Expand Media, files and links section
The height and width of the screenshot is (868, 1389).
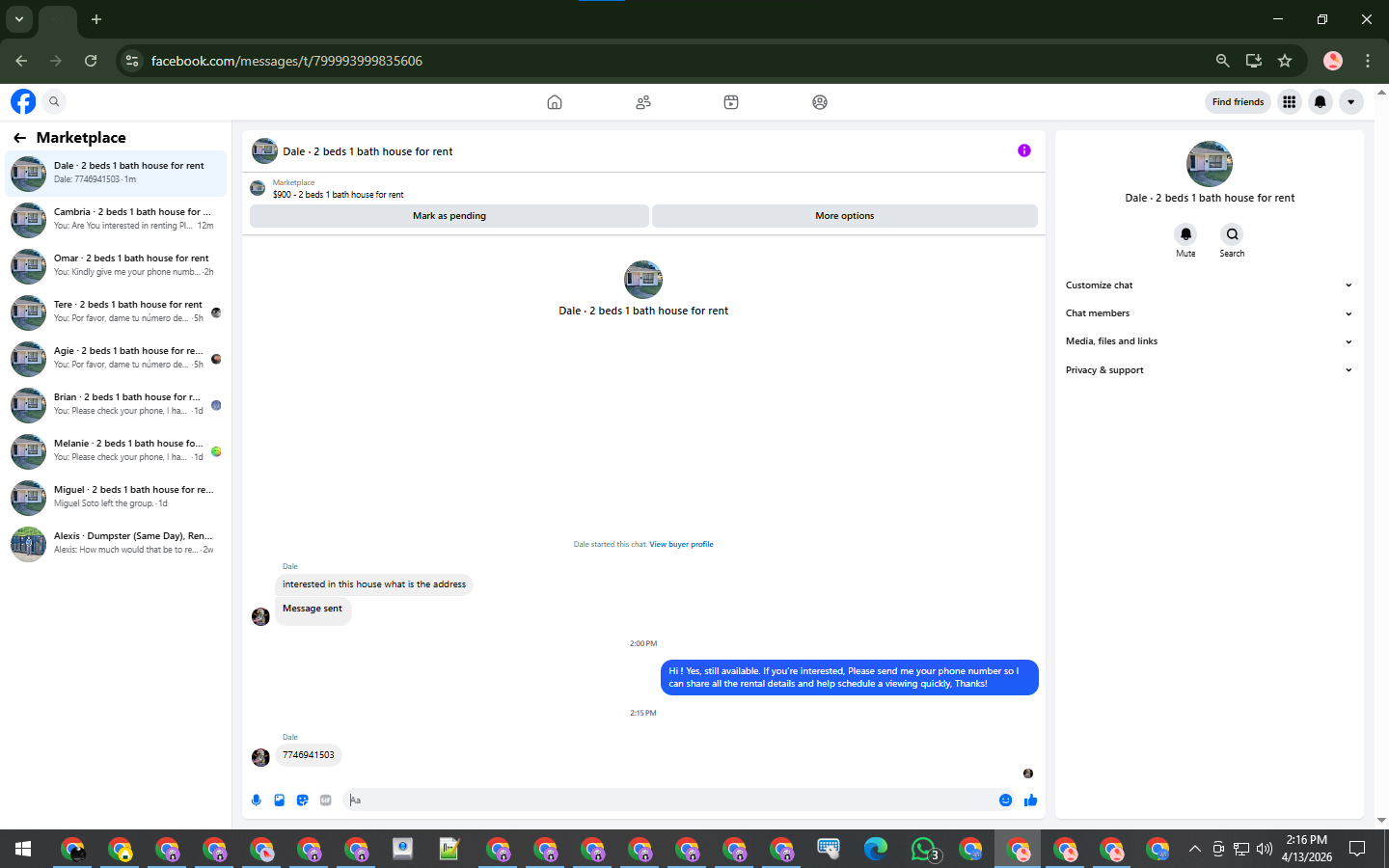(x=1209, y=341)
